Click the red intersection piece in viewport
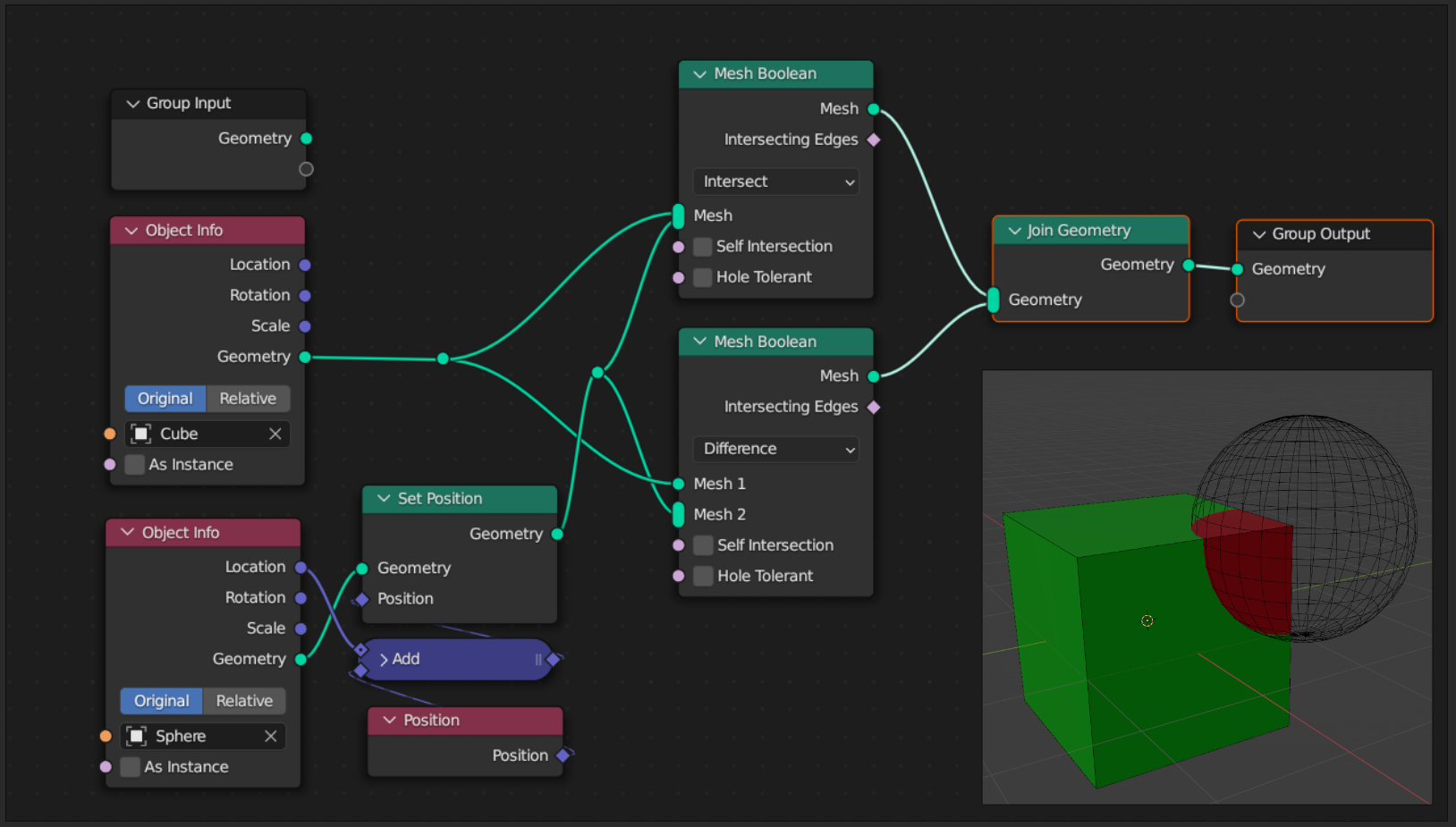The height and width of the screenshot is (827, 1456). [x=1249, y=572]
